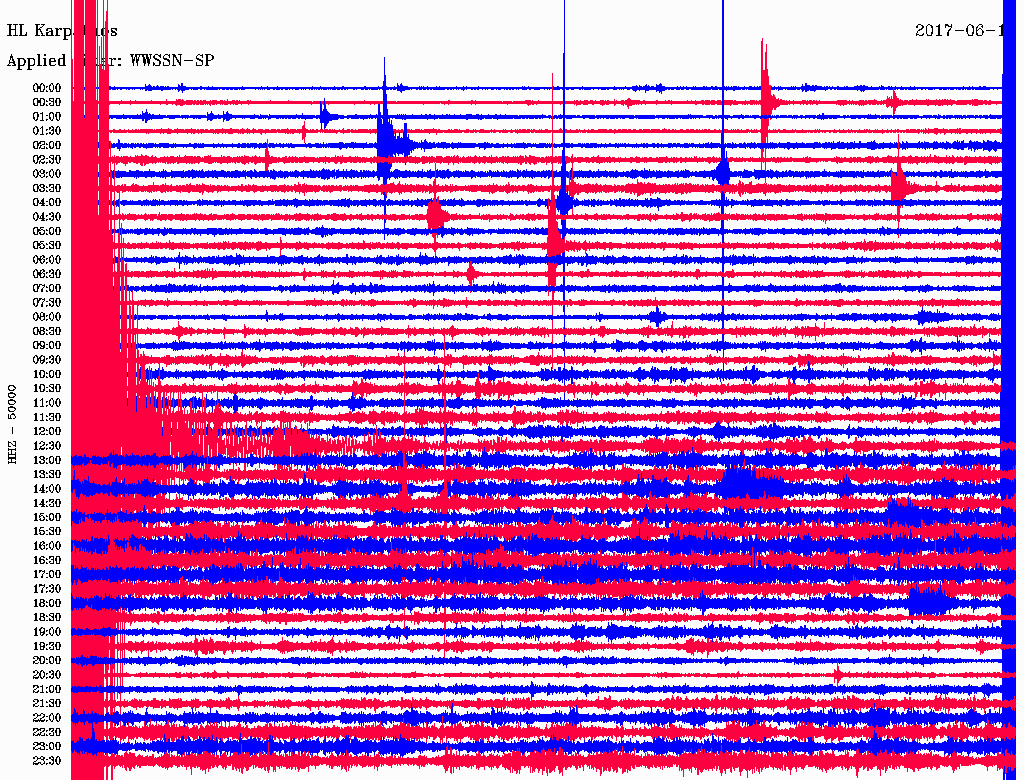Click the 2017-06 date label
The width and height of the screenshot is (1024, 780).
(959, 30)
